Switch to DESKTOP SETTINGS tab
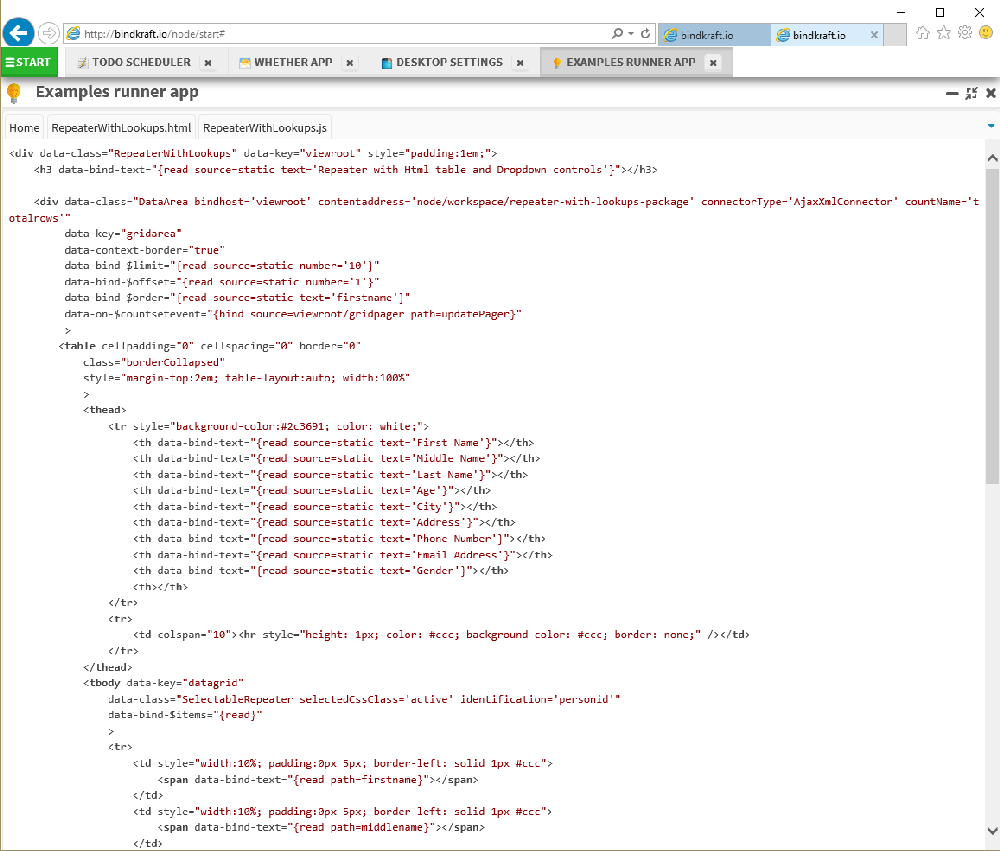 tap(448, 63)
